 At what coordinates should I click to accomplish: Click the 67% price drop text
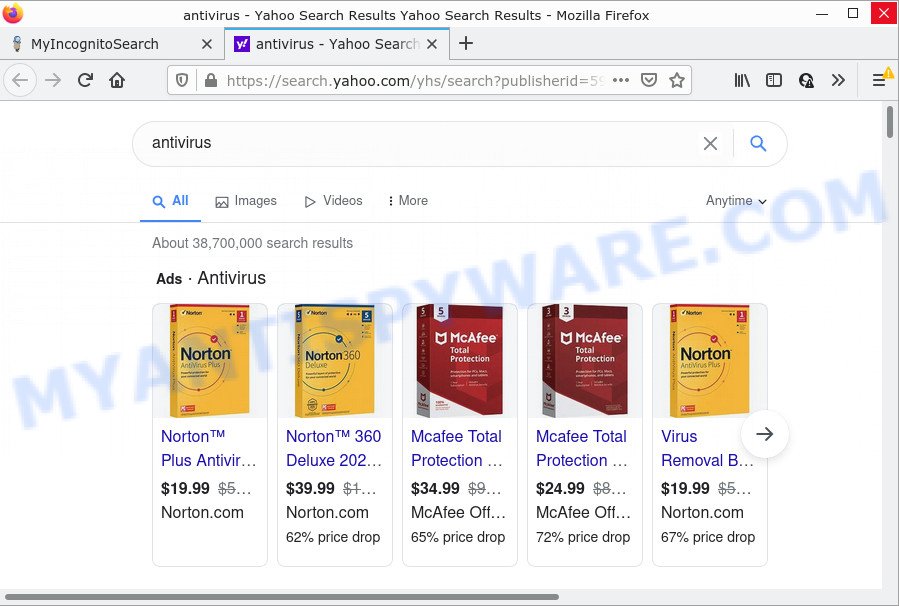708,537
